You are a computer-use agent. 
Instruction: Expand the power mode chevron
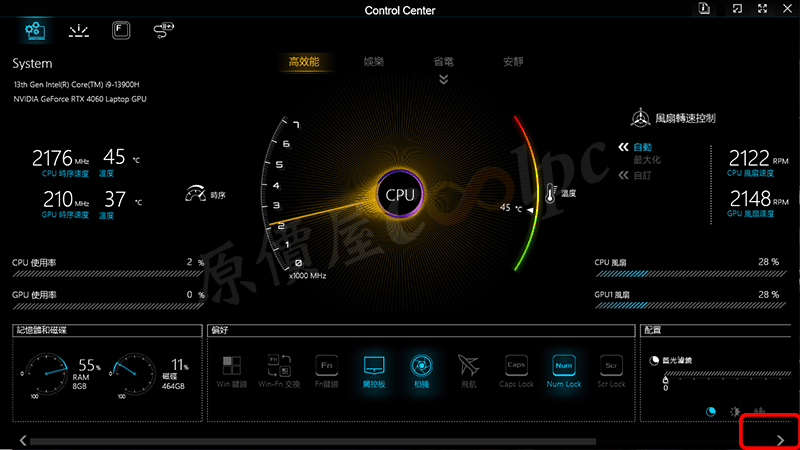point(444,80)
